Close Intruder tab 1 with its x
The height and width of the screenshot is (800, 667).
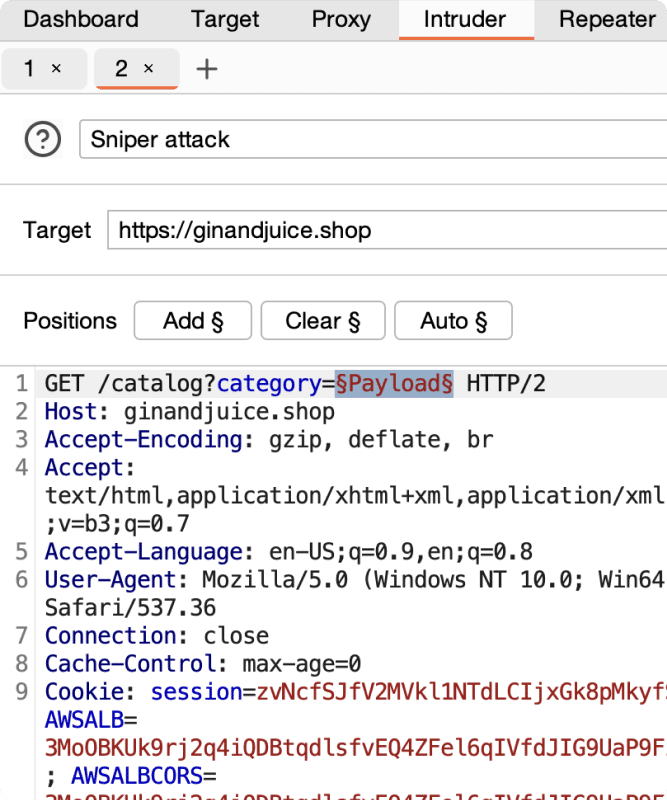click(56, 68)
